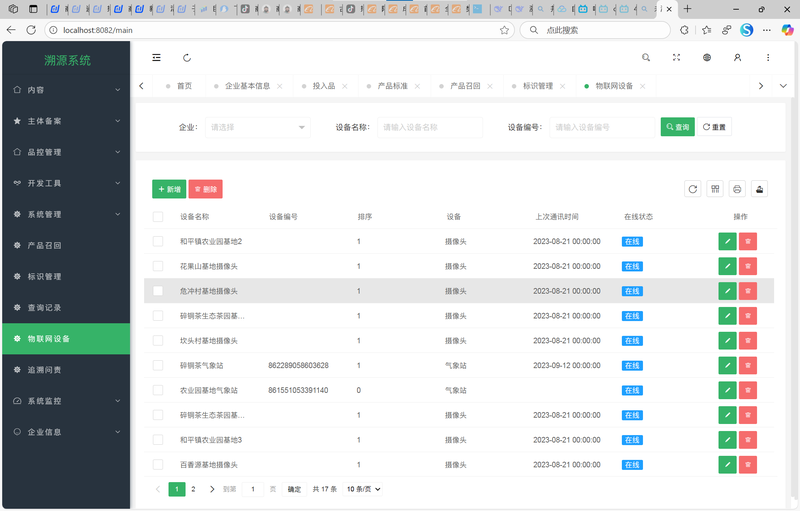Click the 设备名称 input field
The height and width of the screenshot is (511, 800).
(x=430, y=128)
